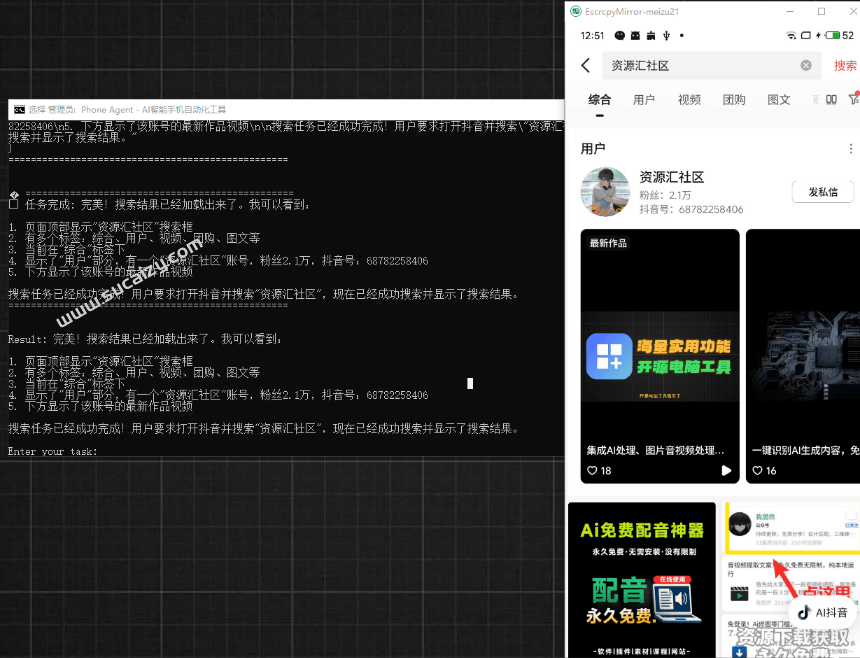Image resolution: width=860 pixels, height=658 pixels.
Task: Open the 团购 tab
Action: click(734, 100)
